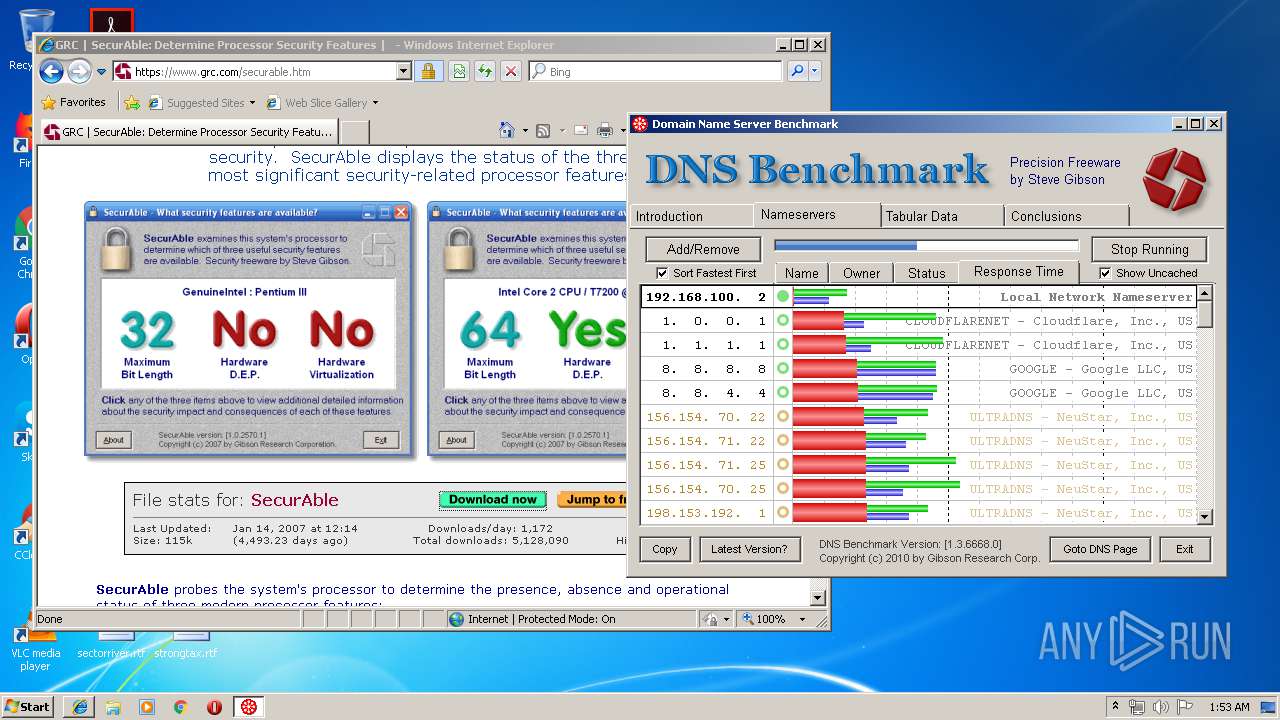This screenshot has width=1280, height=720.
Task: Click status circle for 1.1.1.1
Action: tap(782, 345)
